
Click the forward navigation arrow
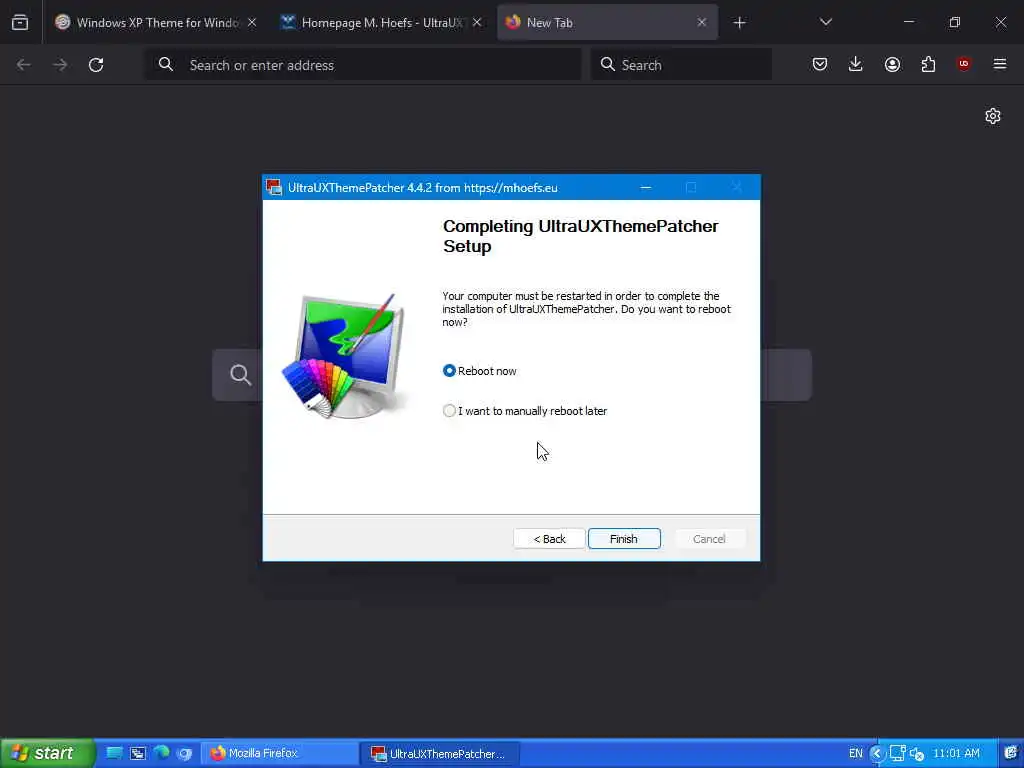coord(60,65)
